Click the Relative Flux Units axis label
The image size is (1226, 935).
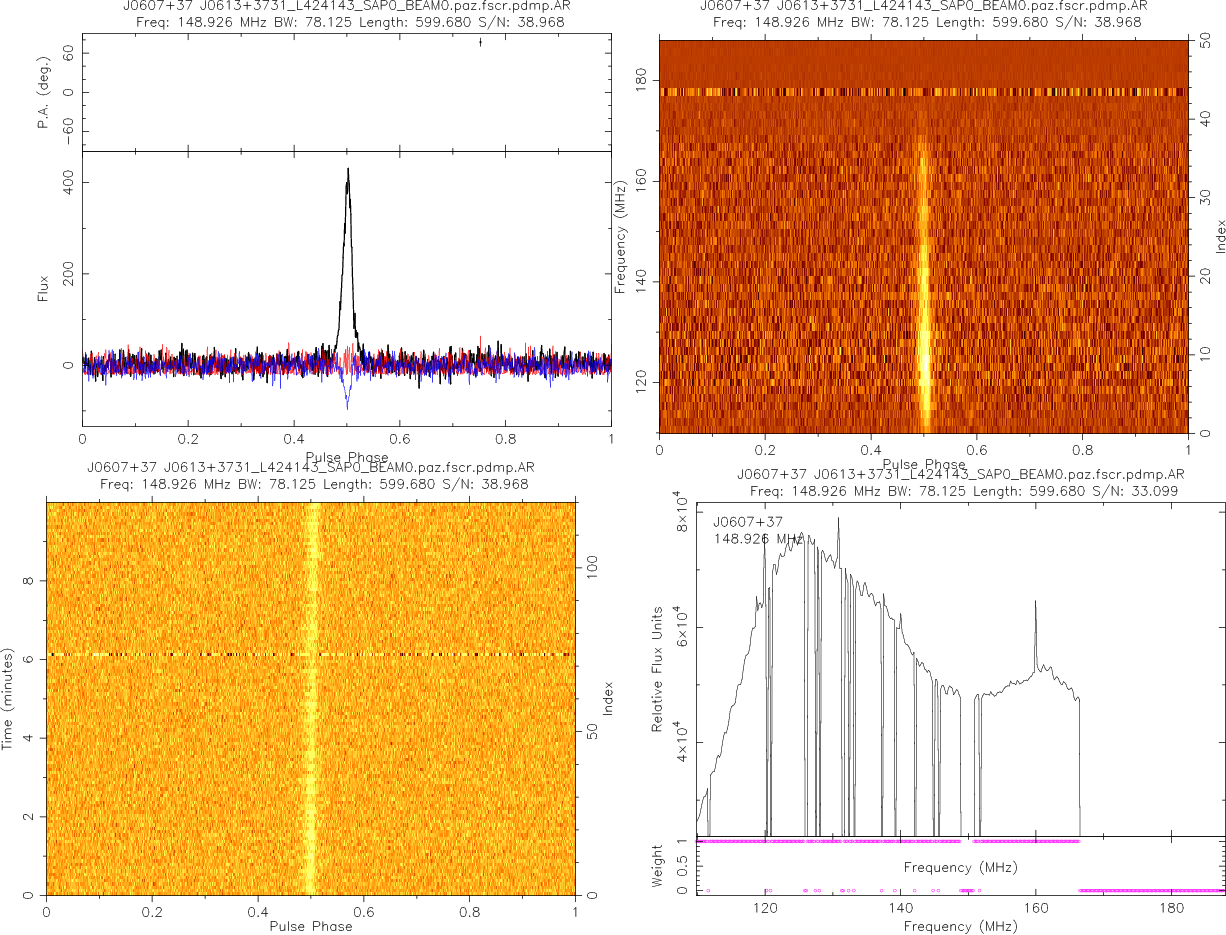point(657,668)
